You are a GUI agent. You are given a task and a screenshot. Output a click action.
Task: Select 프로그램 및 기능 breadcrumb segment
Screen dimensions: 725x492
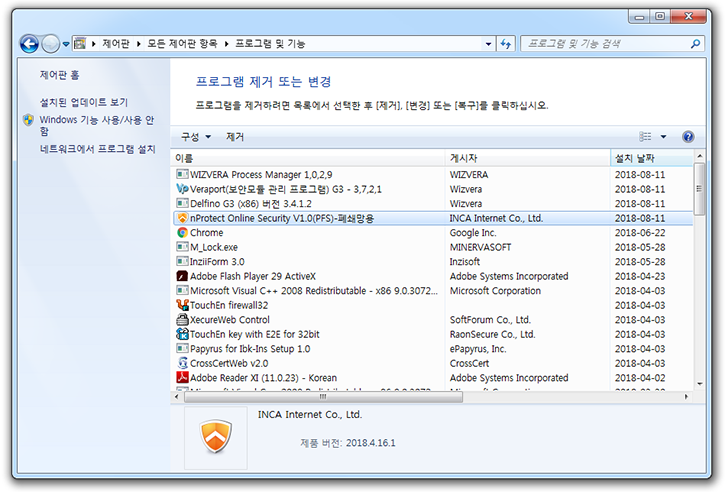[x=270, y=44]
